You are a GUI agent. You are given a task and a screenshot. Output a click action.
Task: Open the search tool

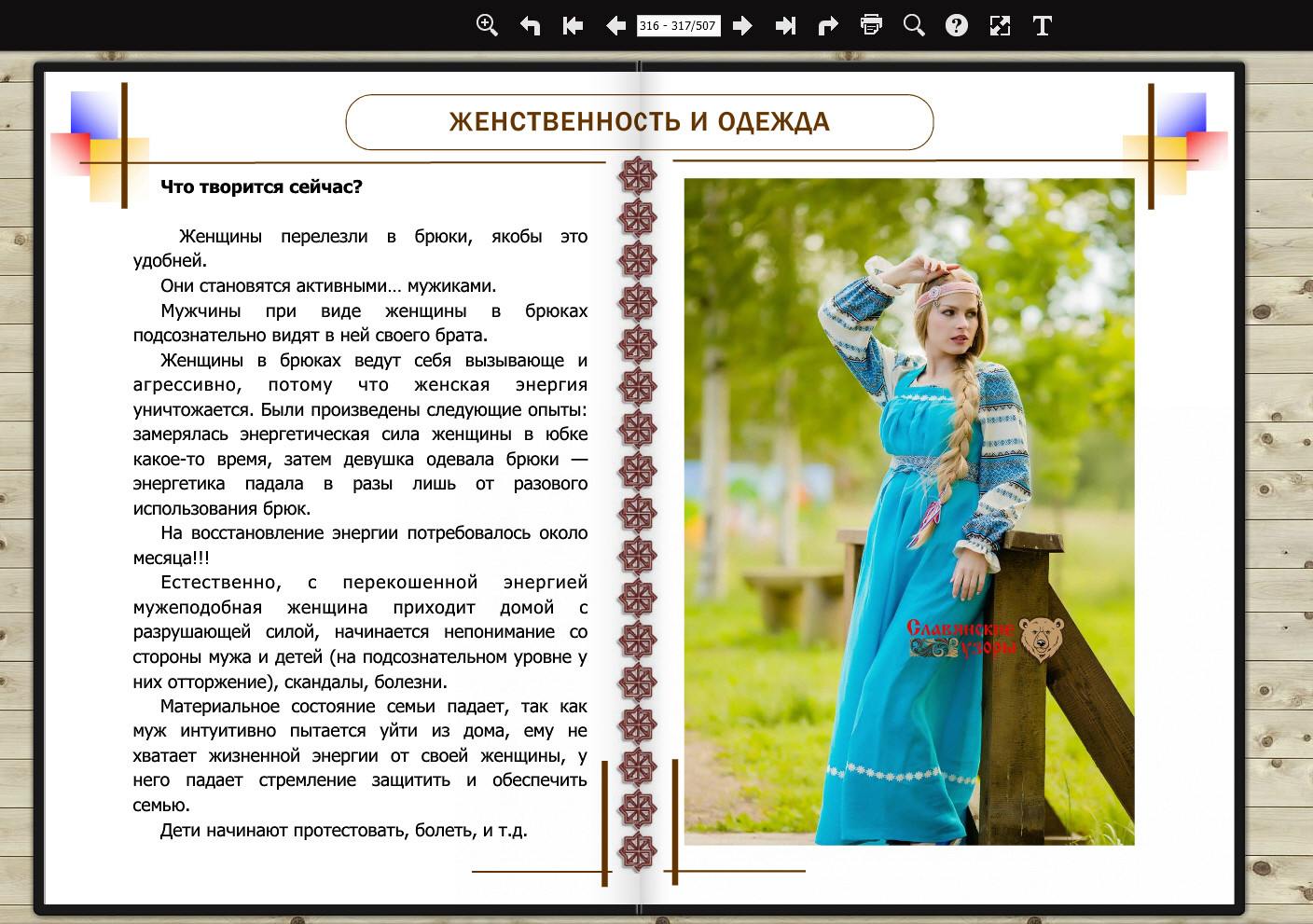click(x=914, y=25)
